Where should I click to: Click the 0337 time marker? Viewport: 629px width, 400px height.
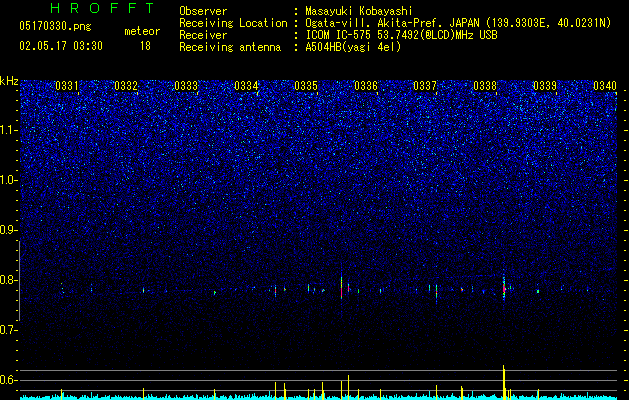[x=424, y=86]
